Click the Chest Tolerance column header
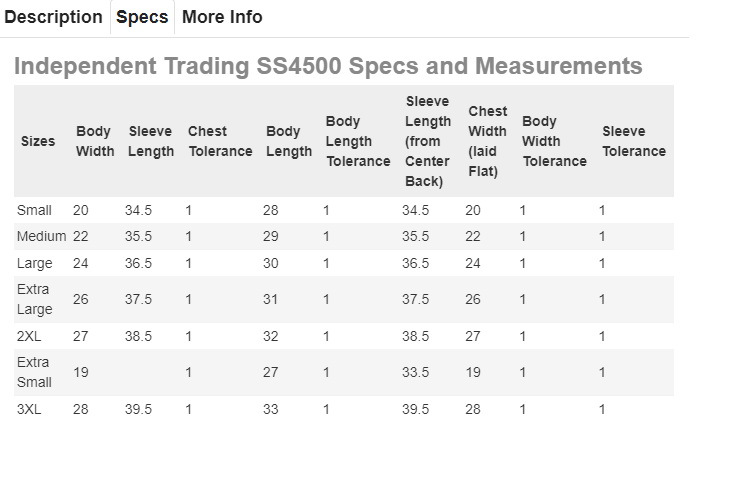 point(220,141)
